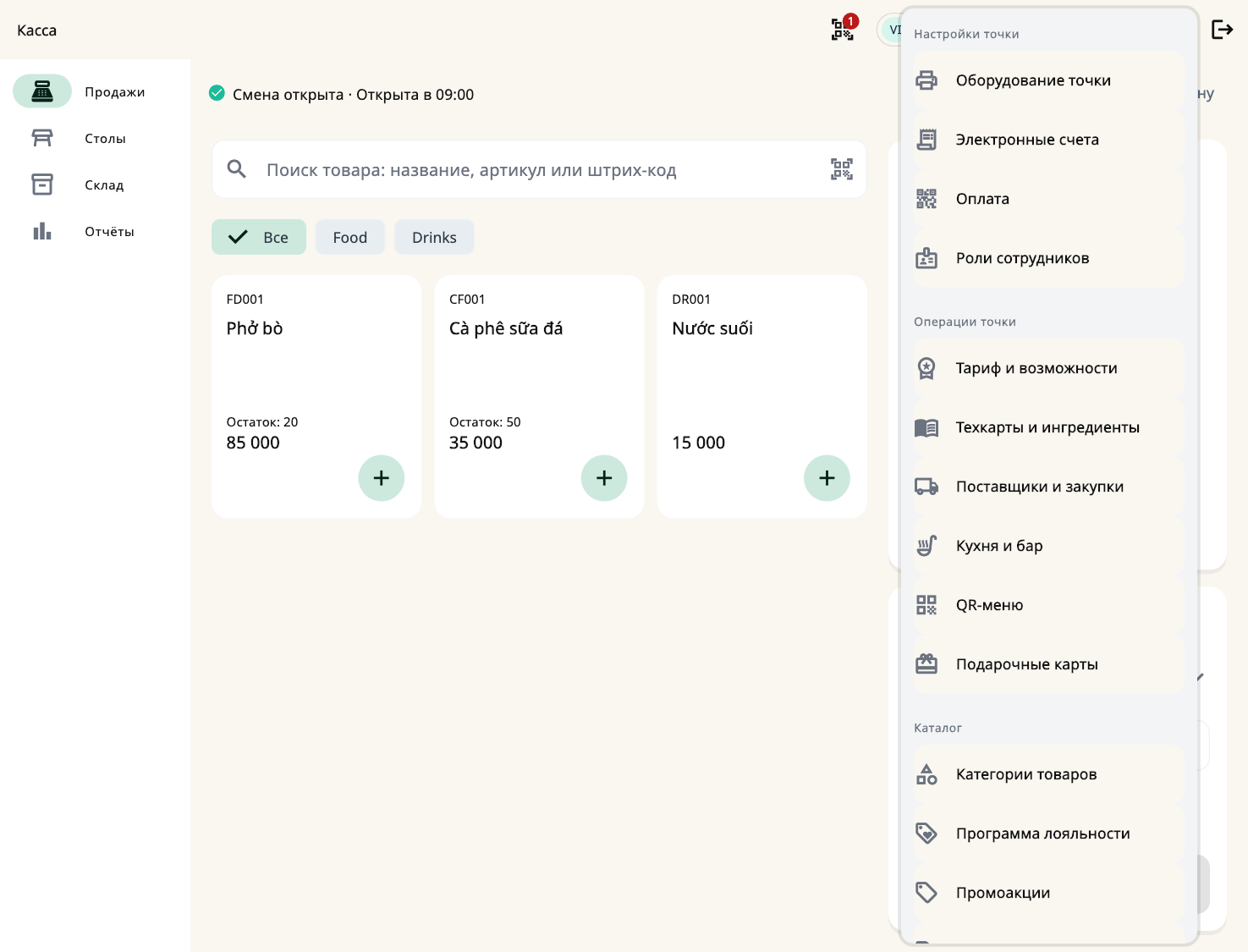Click the magnifier icon in search bar
The height and width of the screenshot is (952, 1248).
(x=237, y=169)
